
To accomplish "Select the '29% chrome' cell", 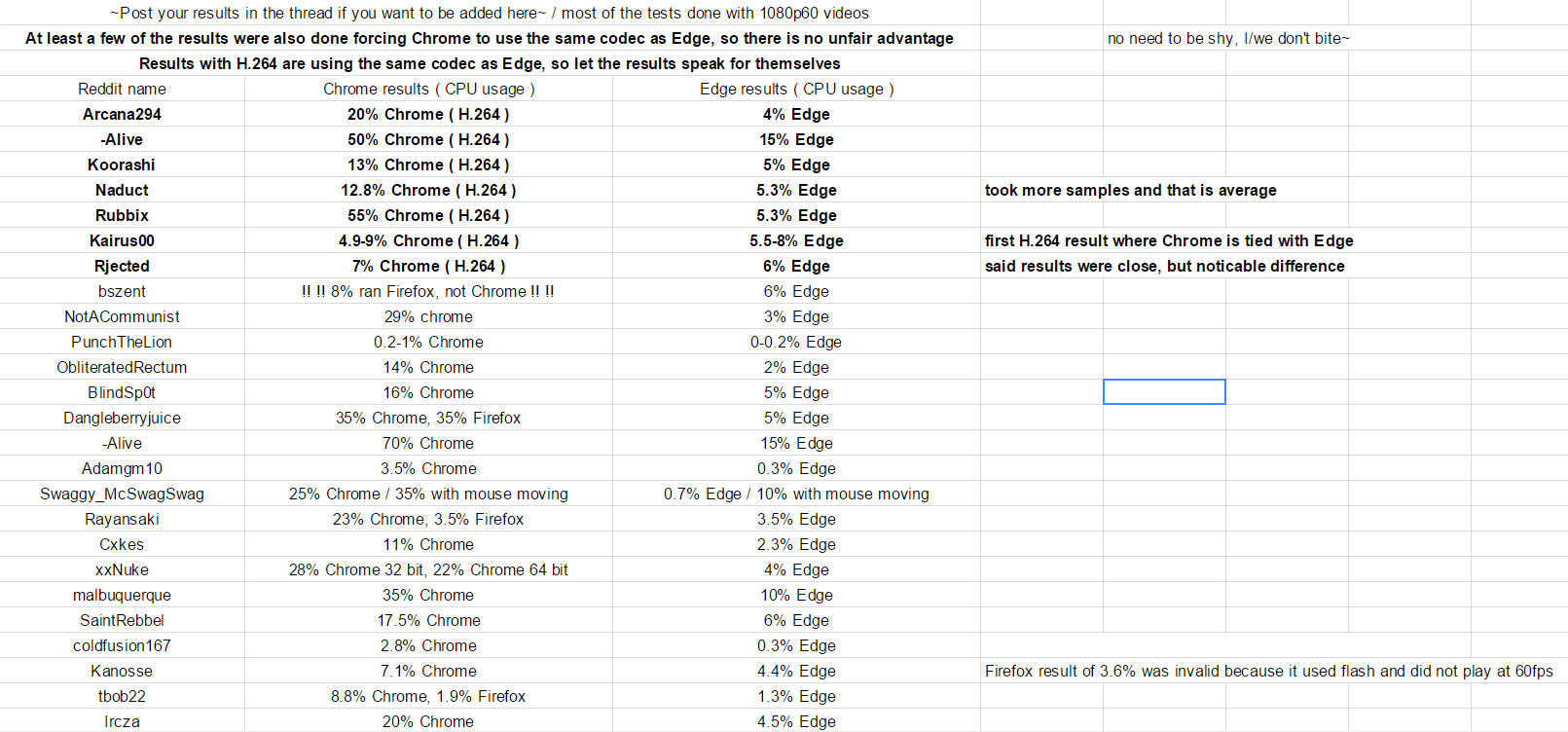I will pyautogui.click(x=428, y=316).
